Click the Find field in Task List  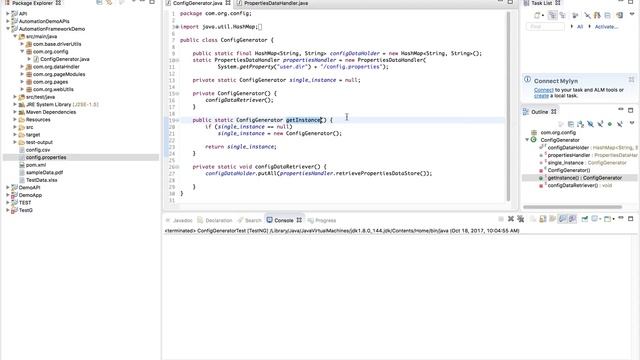(x=545, y=27)
